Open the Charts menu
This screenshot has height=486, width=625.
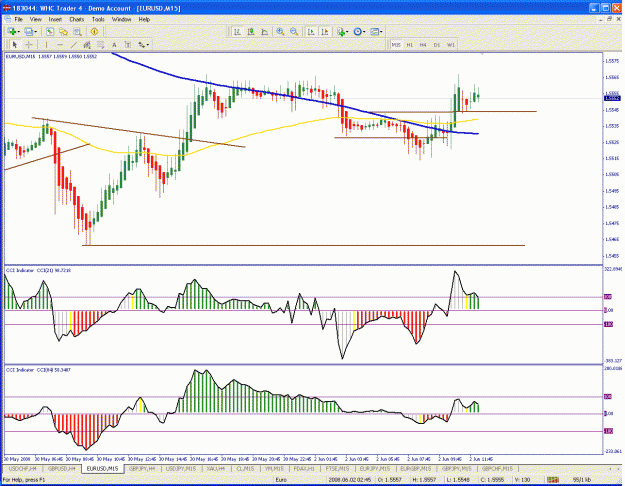click(77, 19)
